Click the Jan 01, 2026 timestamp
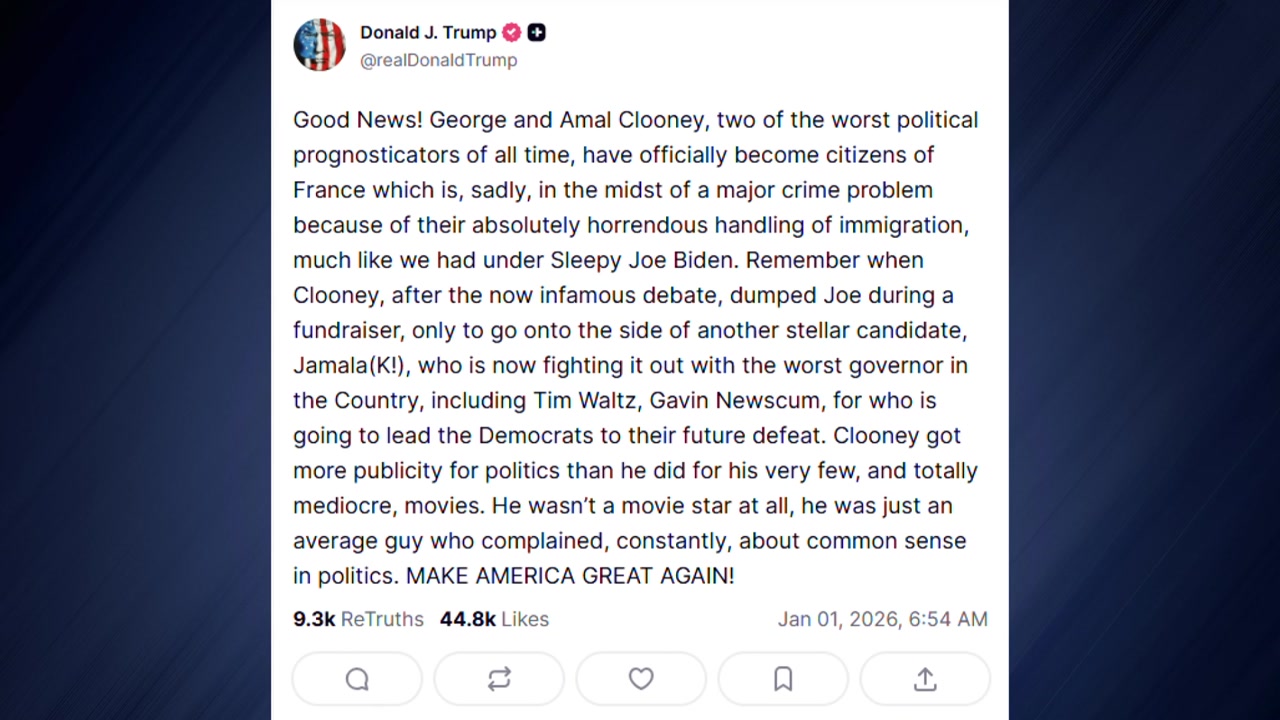Viewport: 1280px width, 720px height. click(882, 619)
